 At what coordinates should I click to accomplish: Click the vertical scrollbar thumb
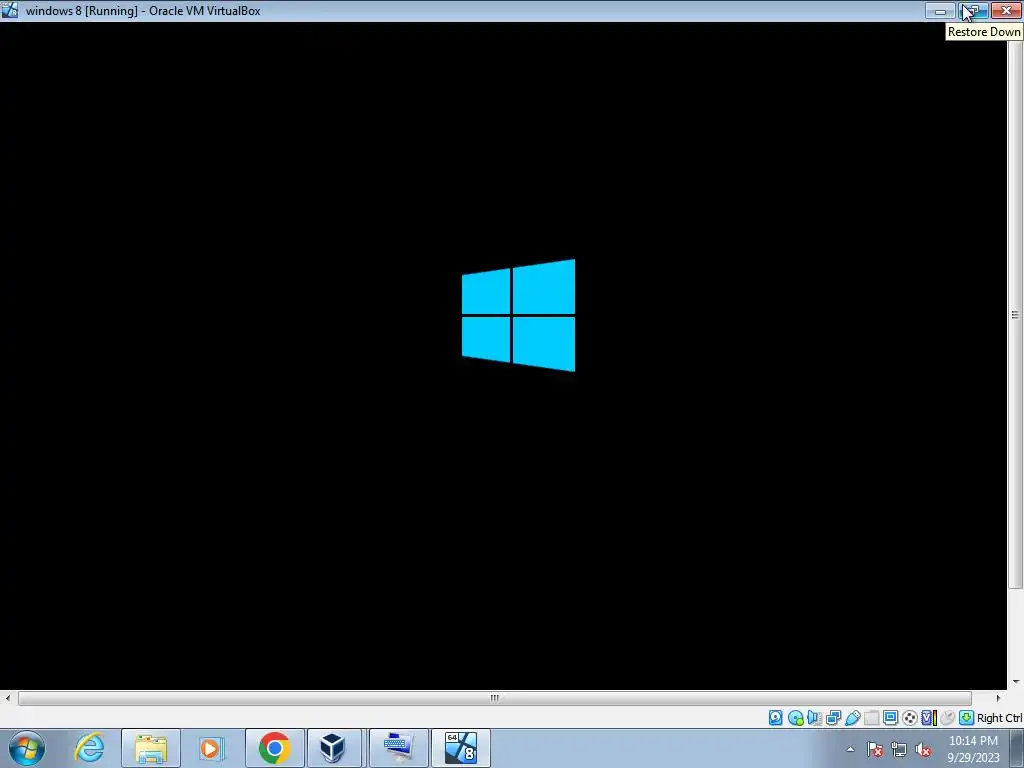point(1015,314)
